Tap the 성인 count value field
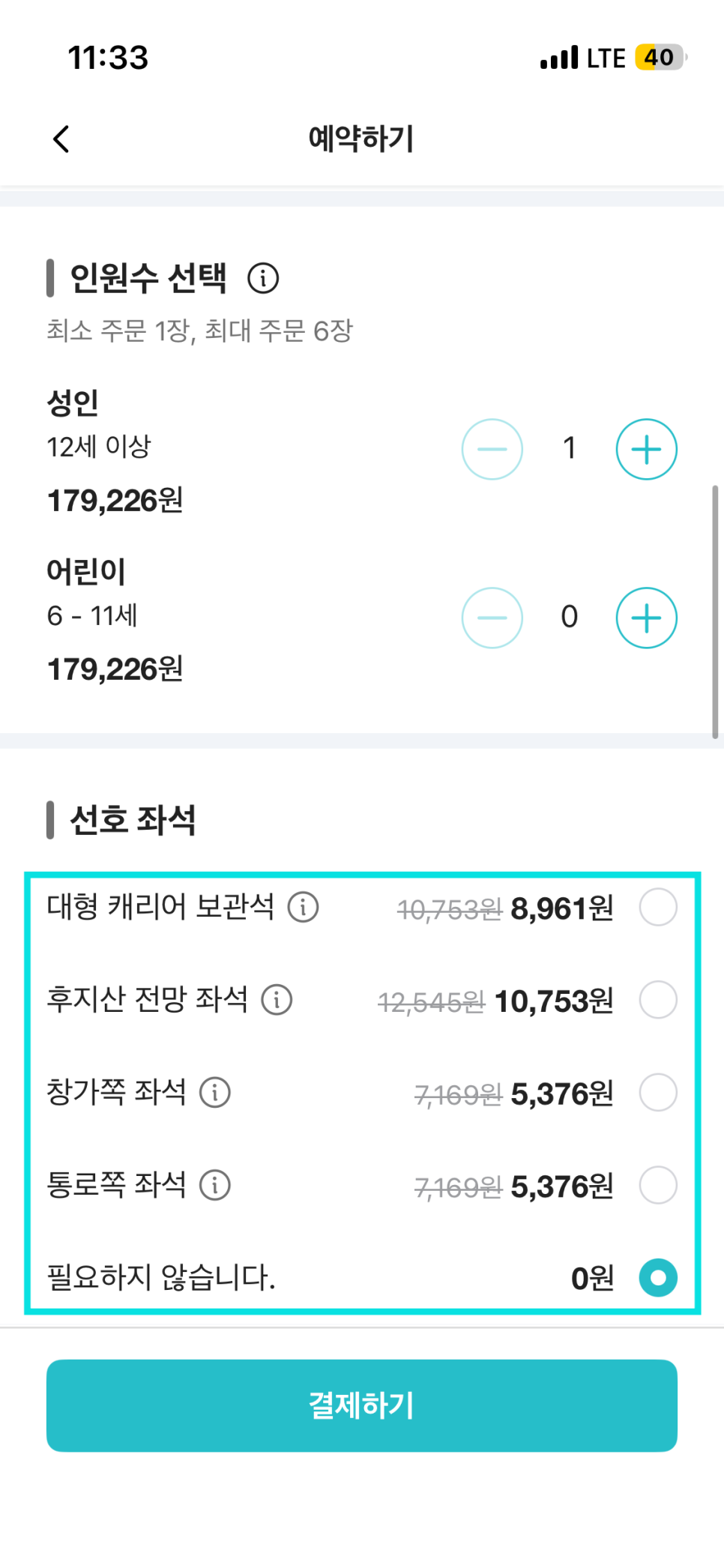 pos(570,448)
